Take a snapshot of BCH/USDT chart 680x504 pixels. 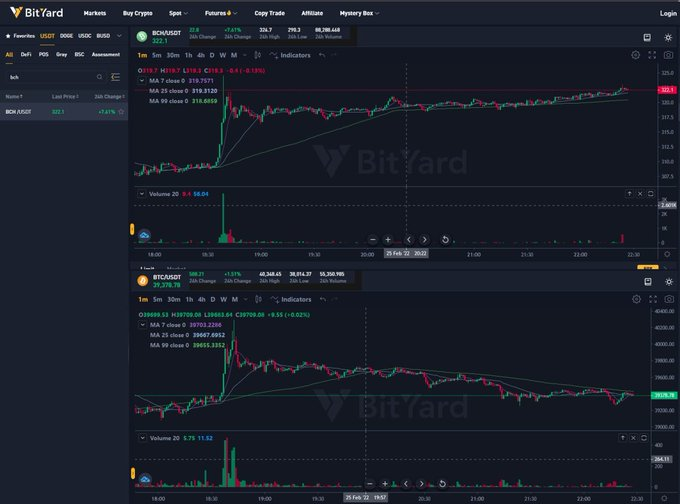668,55
